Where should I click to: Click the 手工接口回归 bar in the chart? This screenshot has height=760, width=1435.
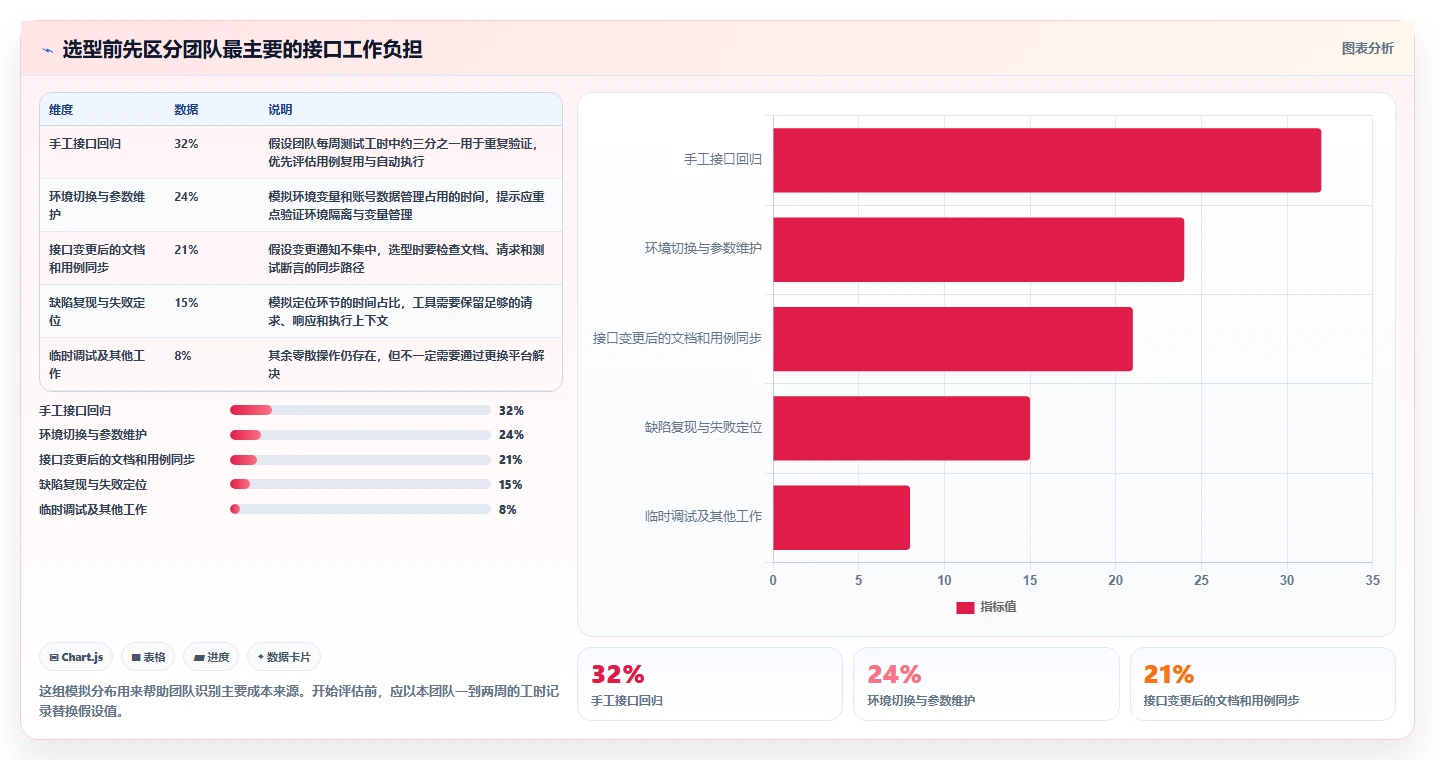[1047, 160]
